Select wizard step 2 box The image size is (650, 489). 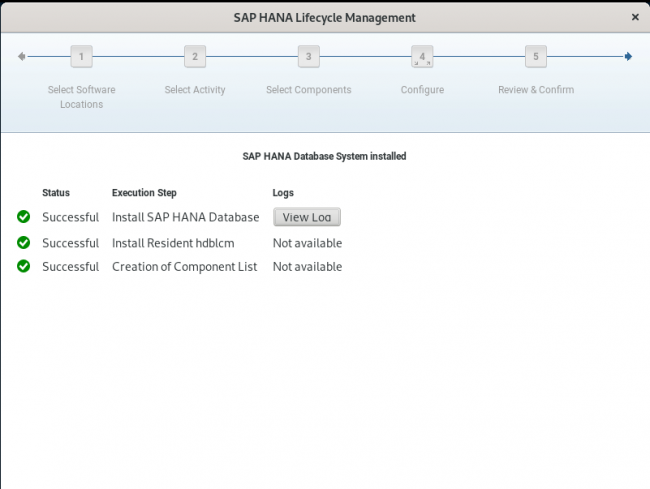pos(195,56)
